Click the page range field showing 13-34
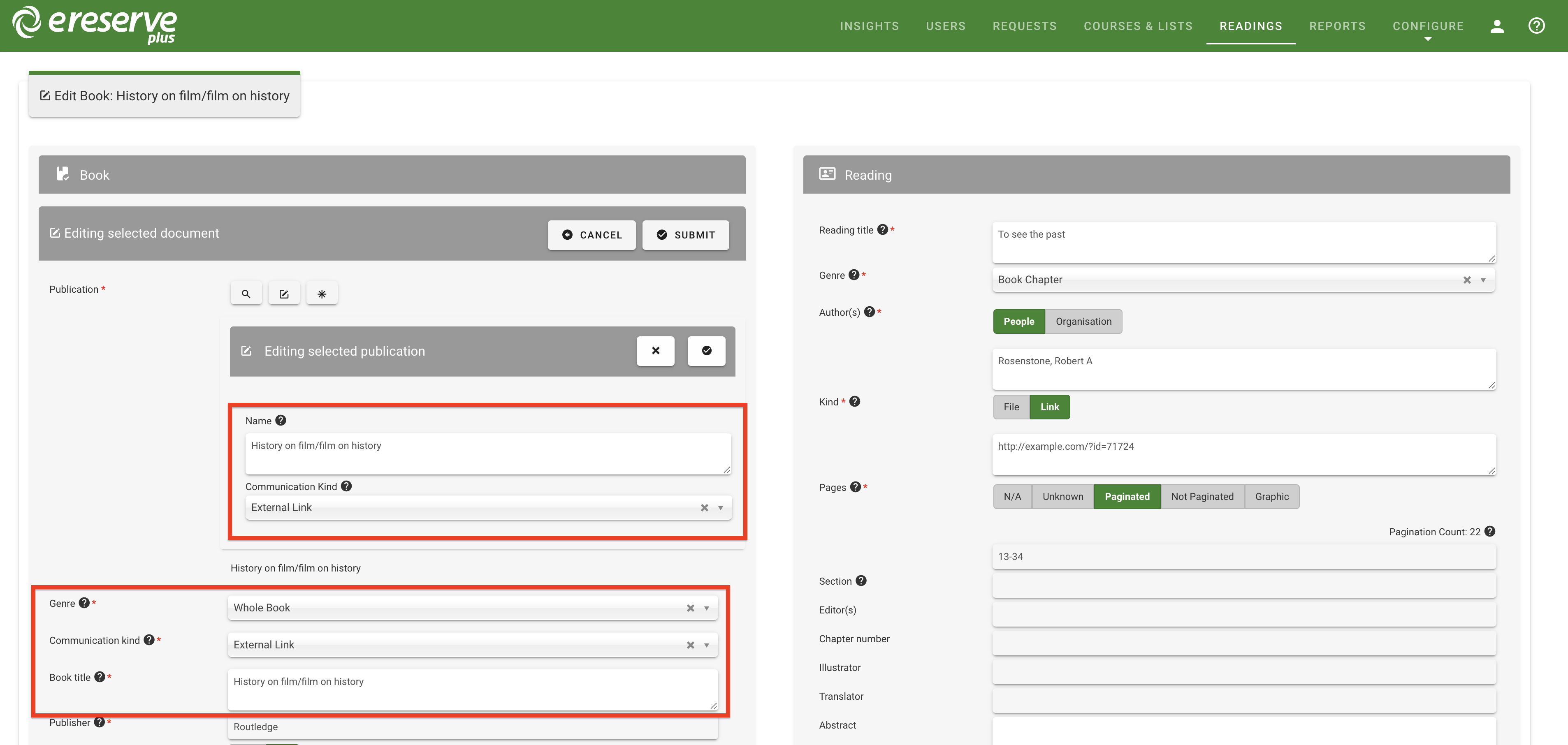The image size is (1568, 745). click(x=1243, y=556)
